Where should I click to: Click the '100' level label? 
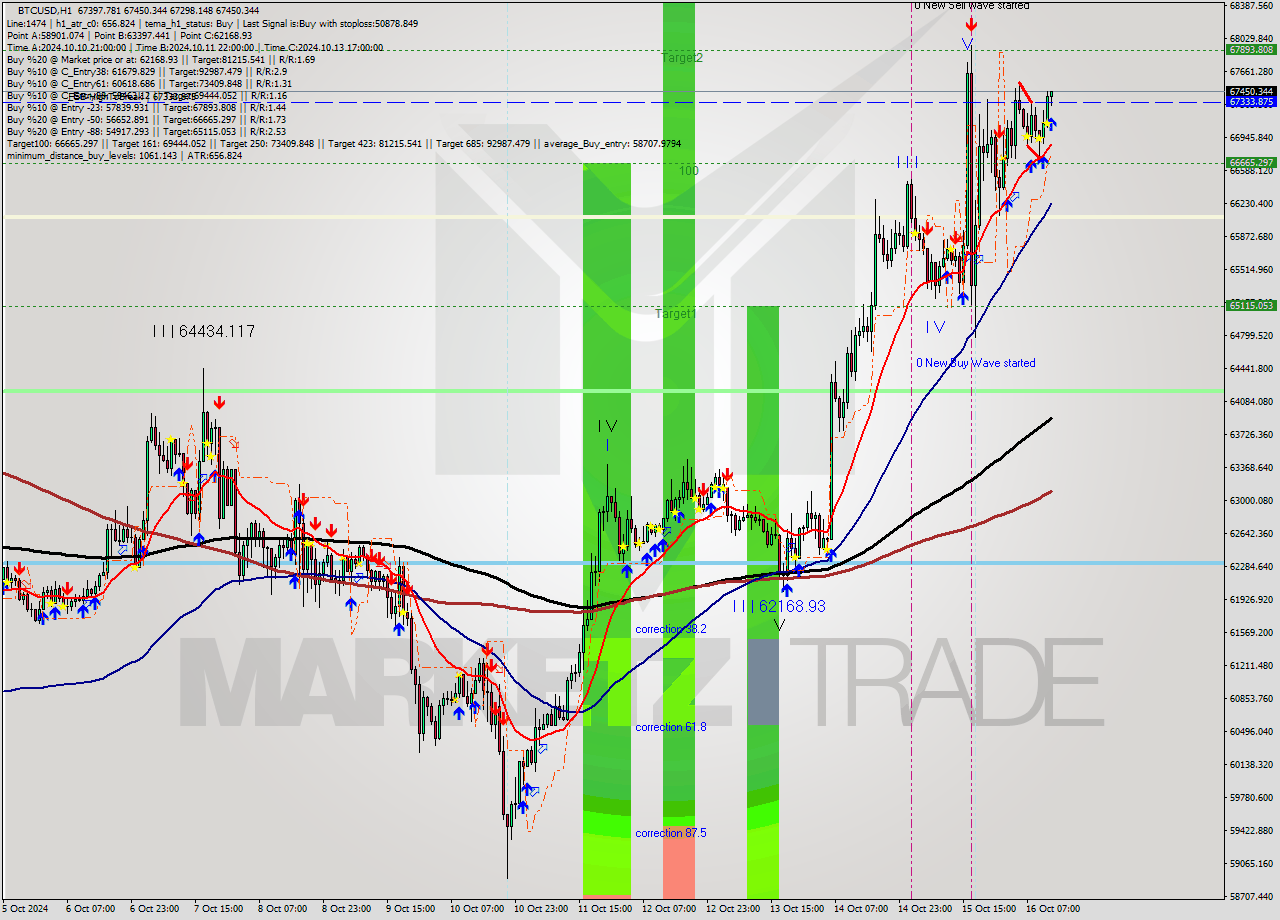689,171
